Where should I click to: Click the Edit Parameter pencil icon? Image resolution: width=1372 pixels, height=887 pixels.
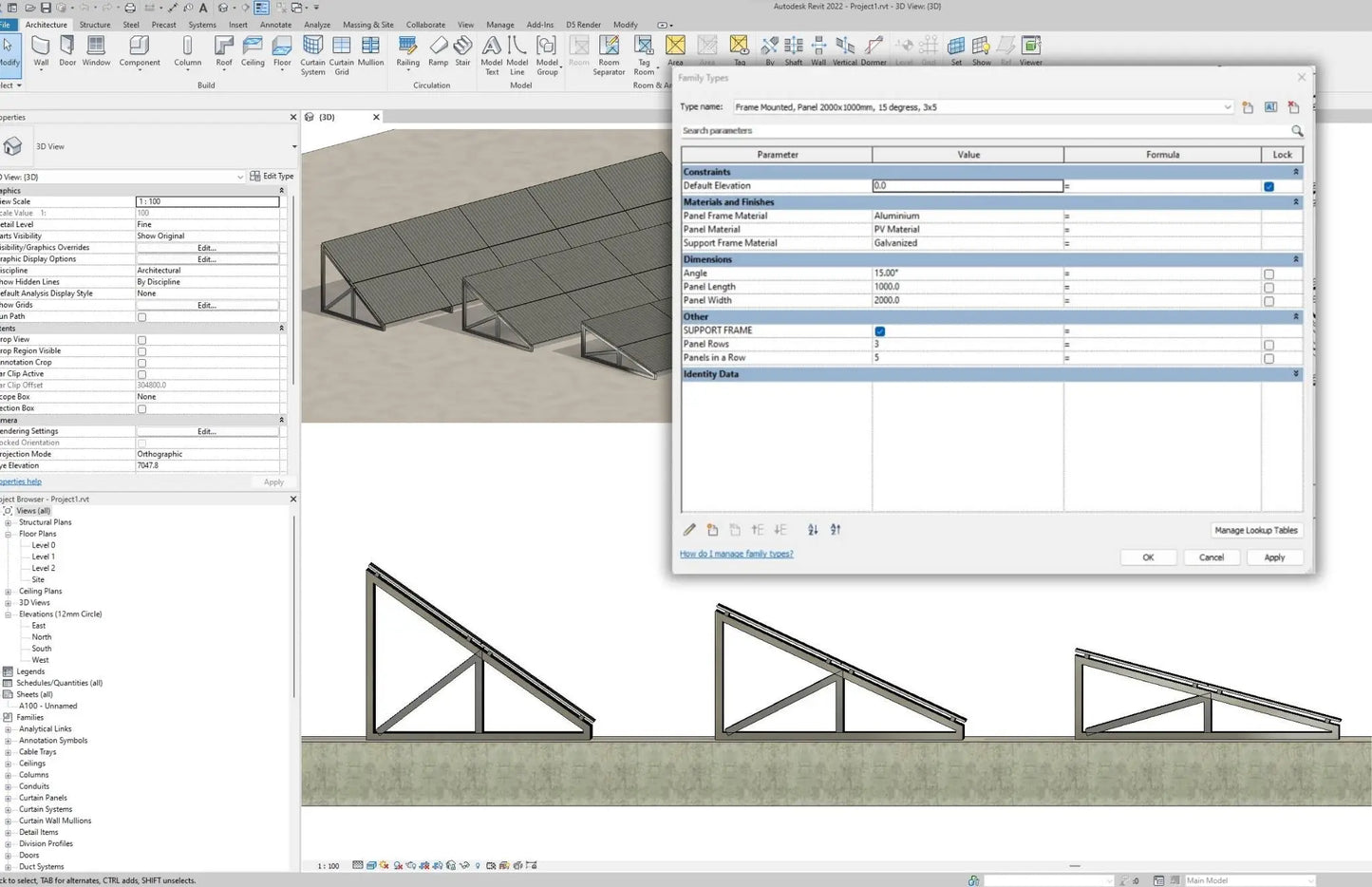point(689,530)
